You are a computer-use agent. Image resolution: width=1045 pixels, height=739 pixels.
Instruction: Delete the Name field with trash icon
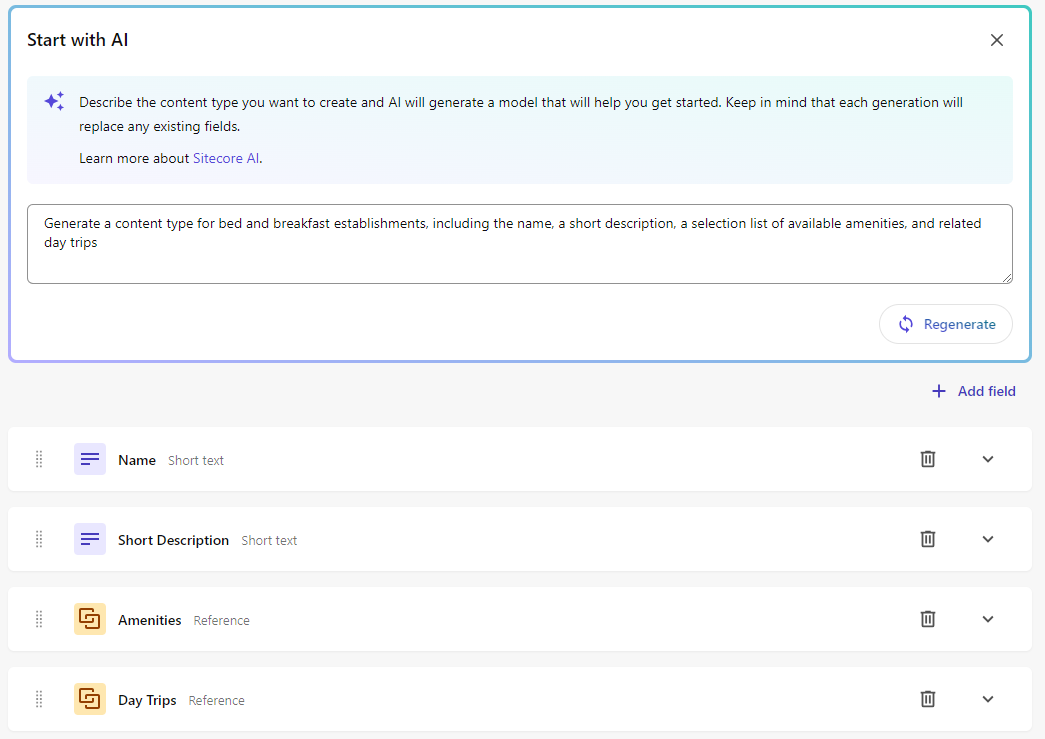928,459
